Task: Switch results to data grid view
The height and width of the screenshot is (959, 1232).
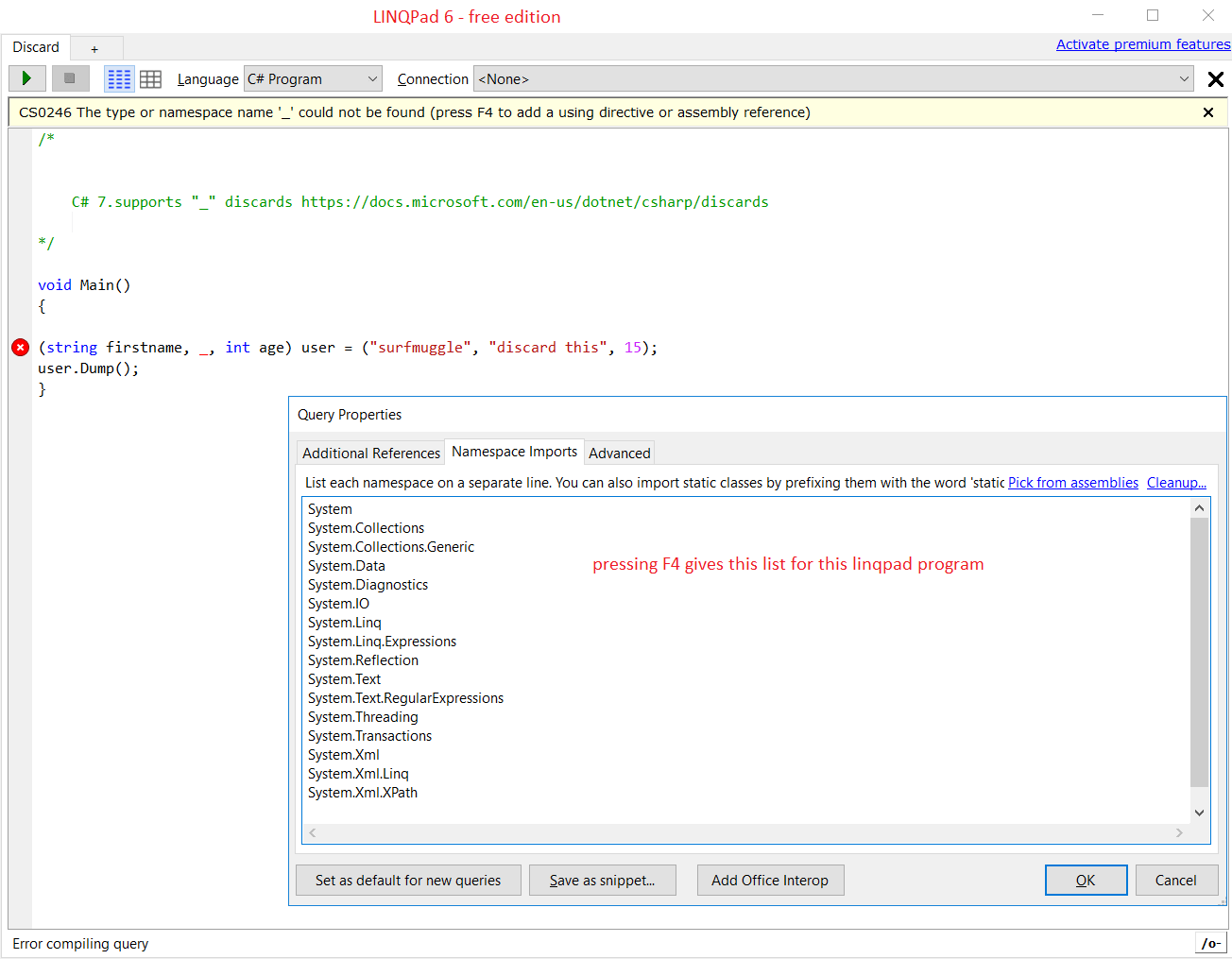Action: pos(151,79)
